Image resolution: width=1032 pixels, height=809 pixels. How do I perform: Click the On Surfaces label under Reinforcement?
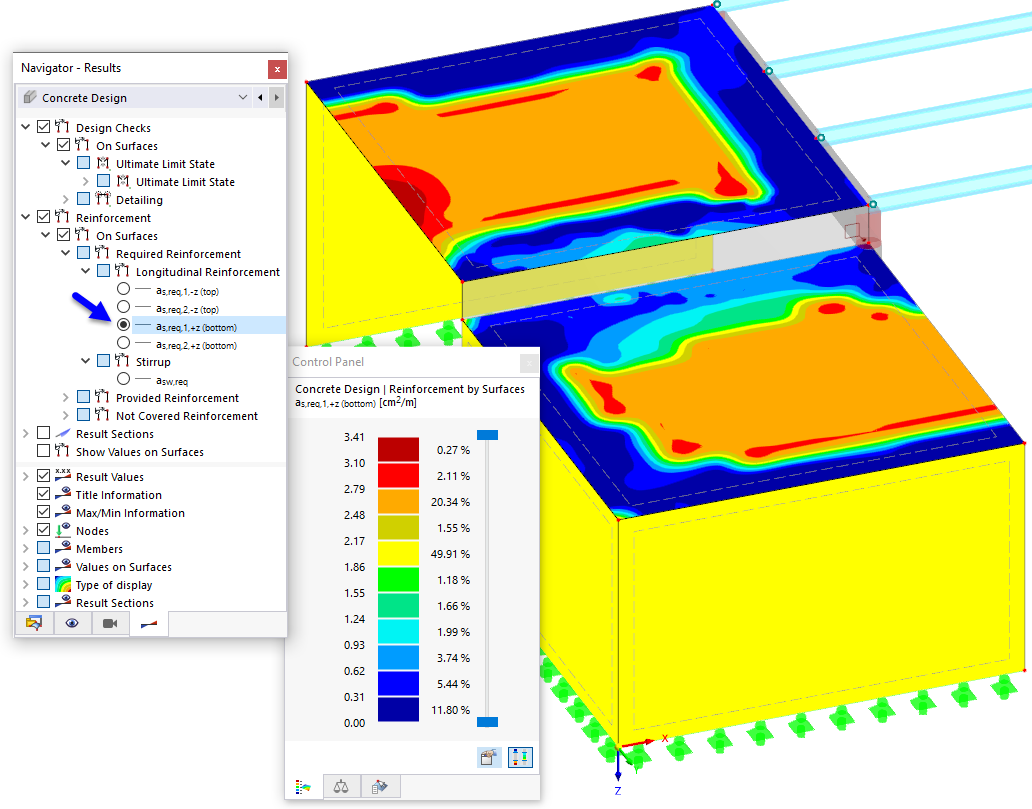[127, 236]
